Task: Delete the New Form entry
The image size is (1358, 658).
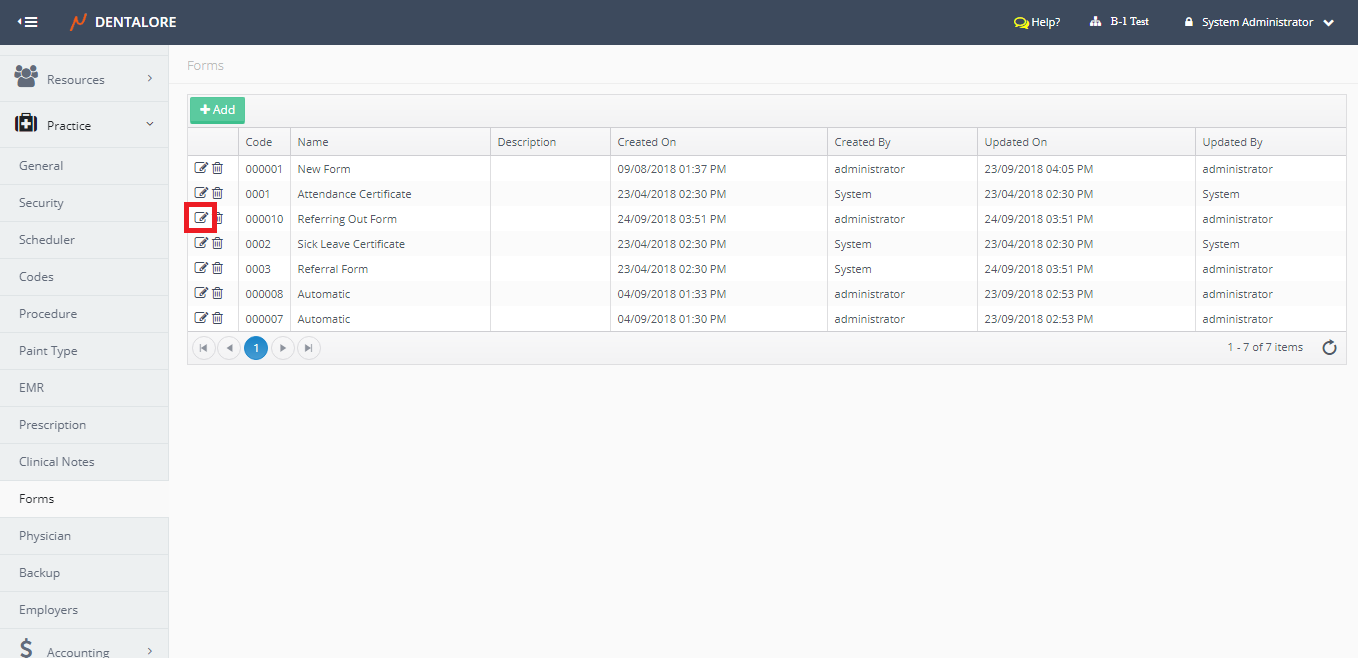Action: coord(217,168)
